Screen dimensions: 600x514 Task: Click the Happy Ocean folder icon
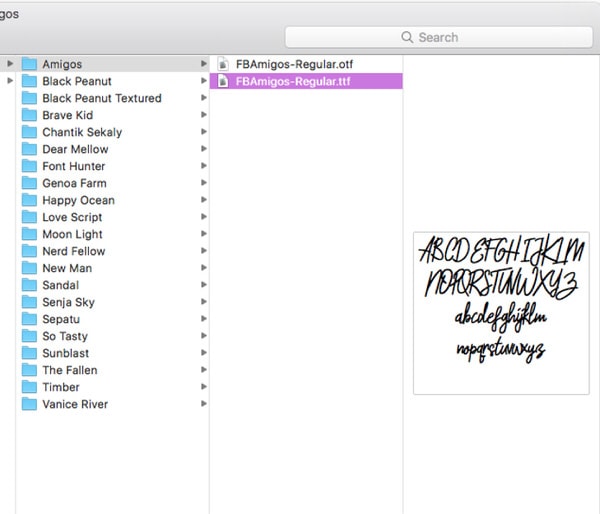tap(29, 200)
